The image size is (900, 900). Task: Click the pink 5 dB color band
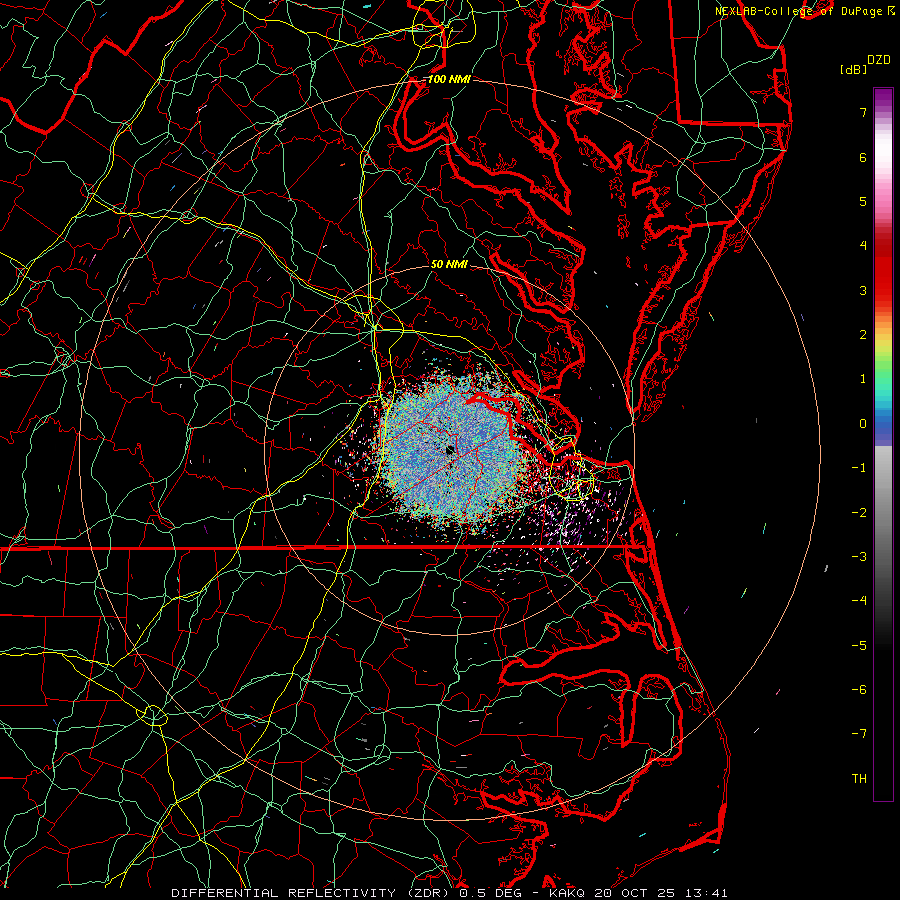pyautogui.click(x=883, y=201)
